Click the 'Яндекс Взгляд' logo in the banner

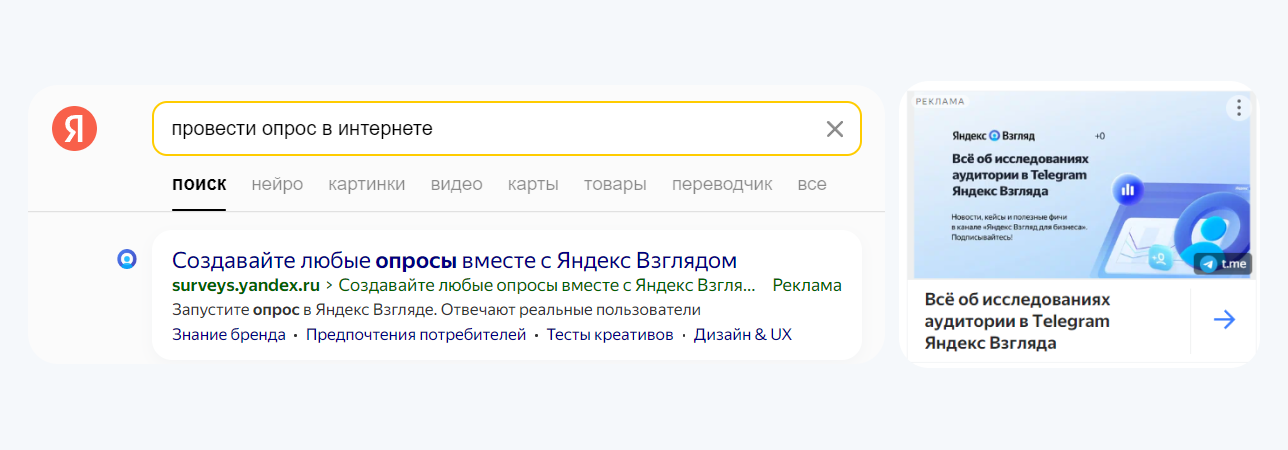[993, 134]
